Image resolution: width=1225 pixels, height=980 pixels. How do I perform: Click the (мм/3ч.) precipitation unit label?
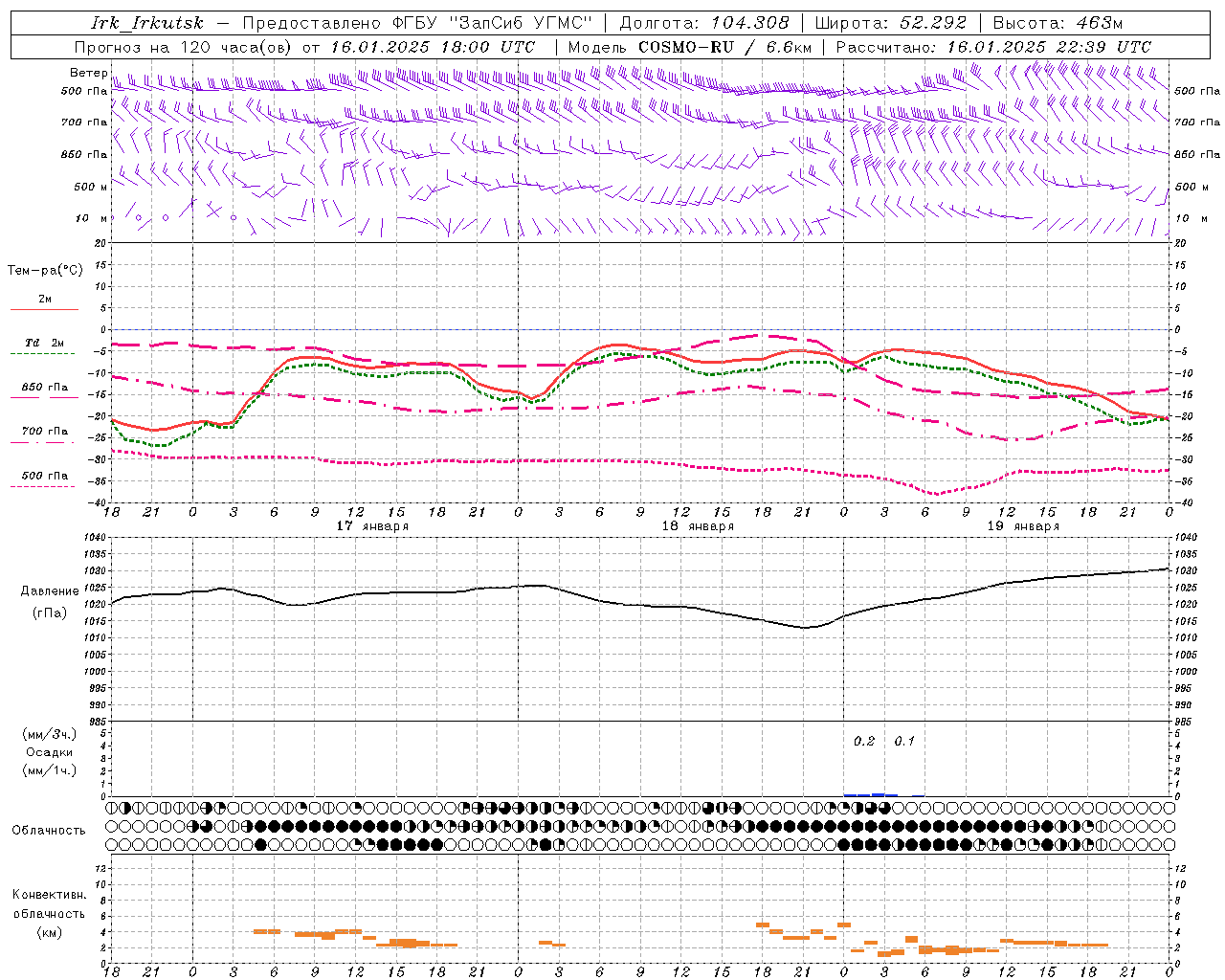coord(50,734)
